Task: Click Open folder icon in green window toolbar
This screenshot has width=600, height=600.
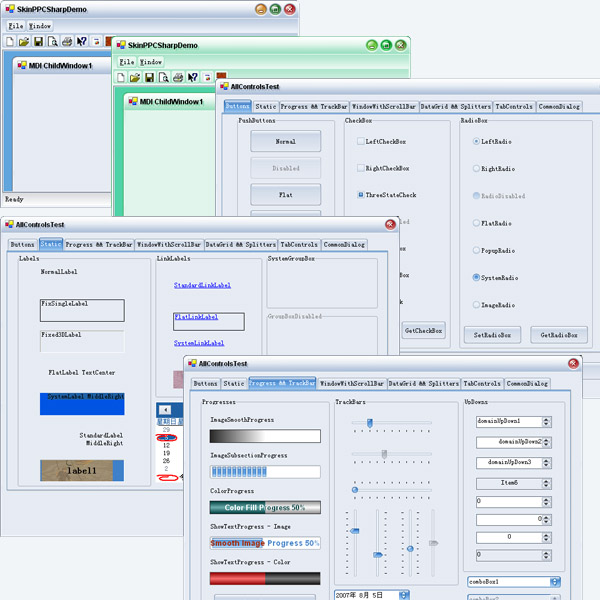Action: (135, 78)
